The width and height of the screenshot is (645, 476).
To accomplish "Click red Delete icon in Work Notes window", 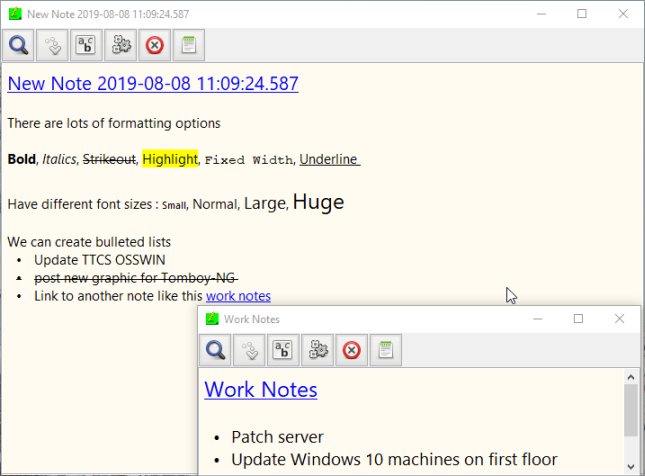I will click(352, 350).
